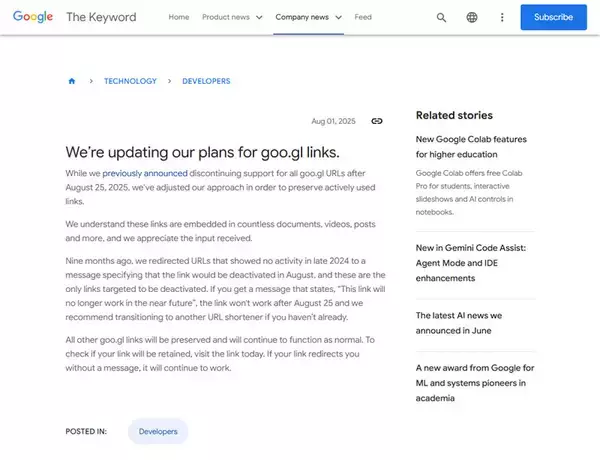The width and height of the screenshot is (600, 460).
Task: Expand the Company news dropdown
Action: [x=308, y=17]
